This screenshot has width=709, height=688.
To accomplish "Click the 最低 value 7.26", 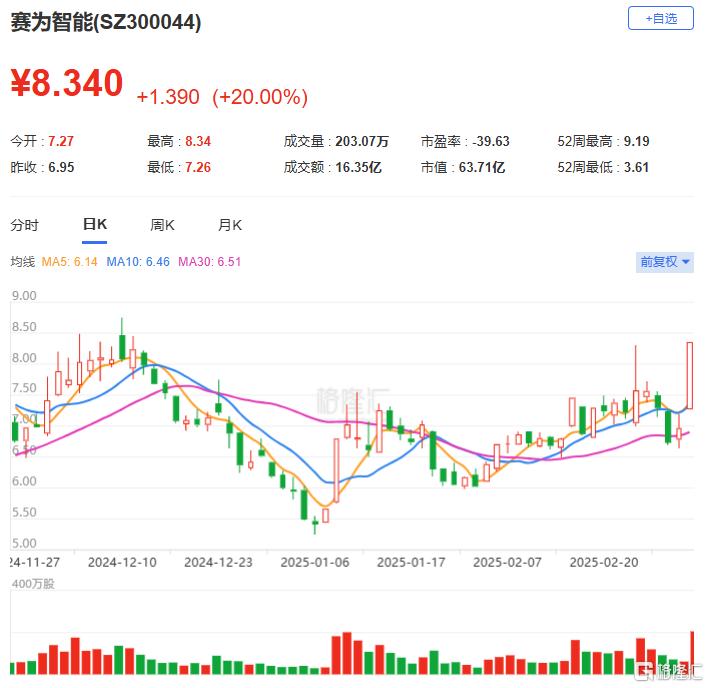I will tap(198, 167).
